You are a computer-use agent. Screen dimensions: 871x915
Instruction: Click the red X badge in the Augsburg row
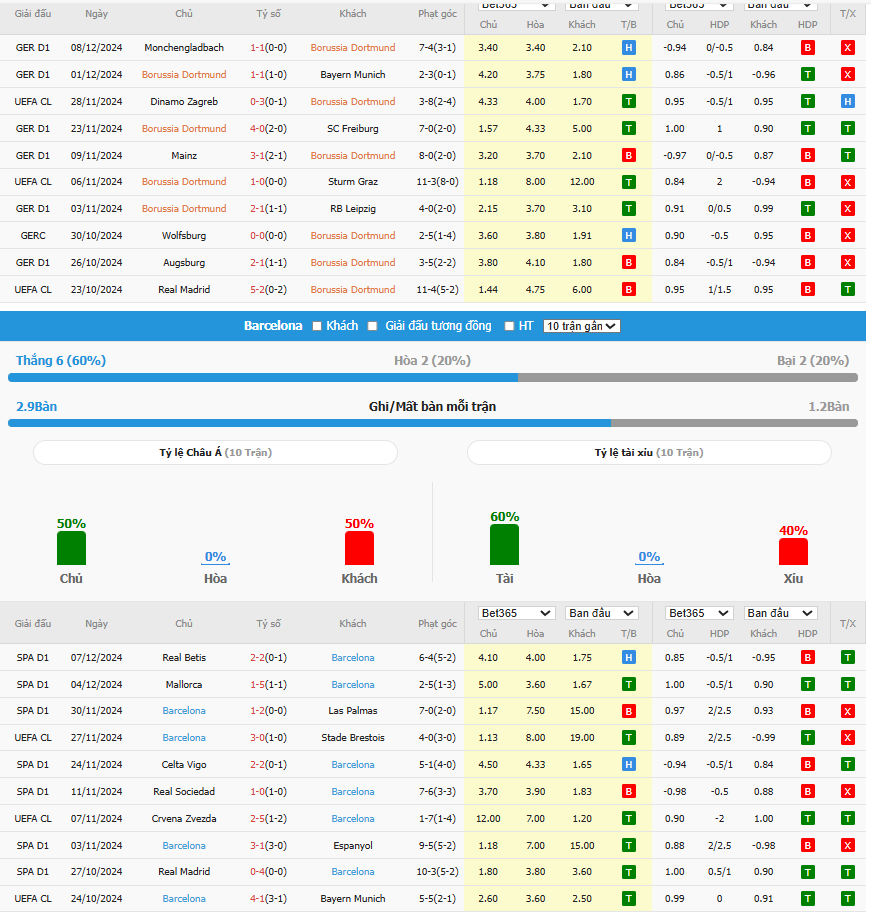tap(847, 263)
